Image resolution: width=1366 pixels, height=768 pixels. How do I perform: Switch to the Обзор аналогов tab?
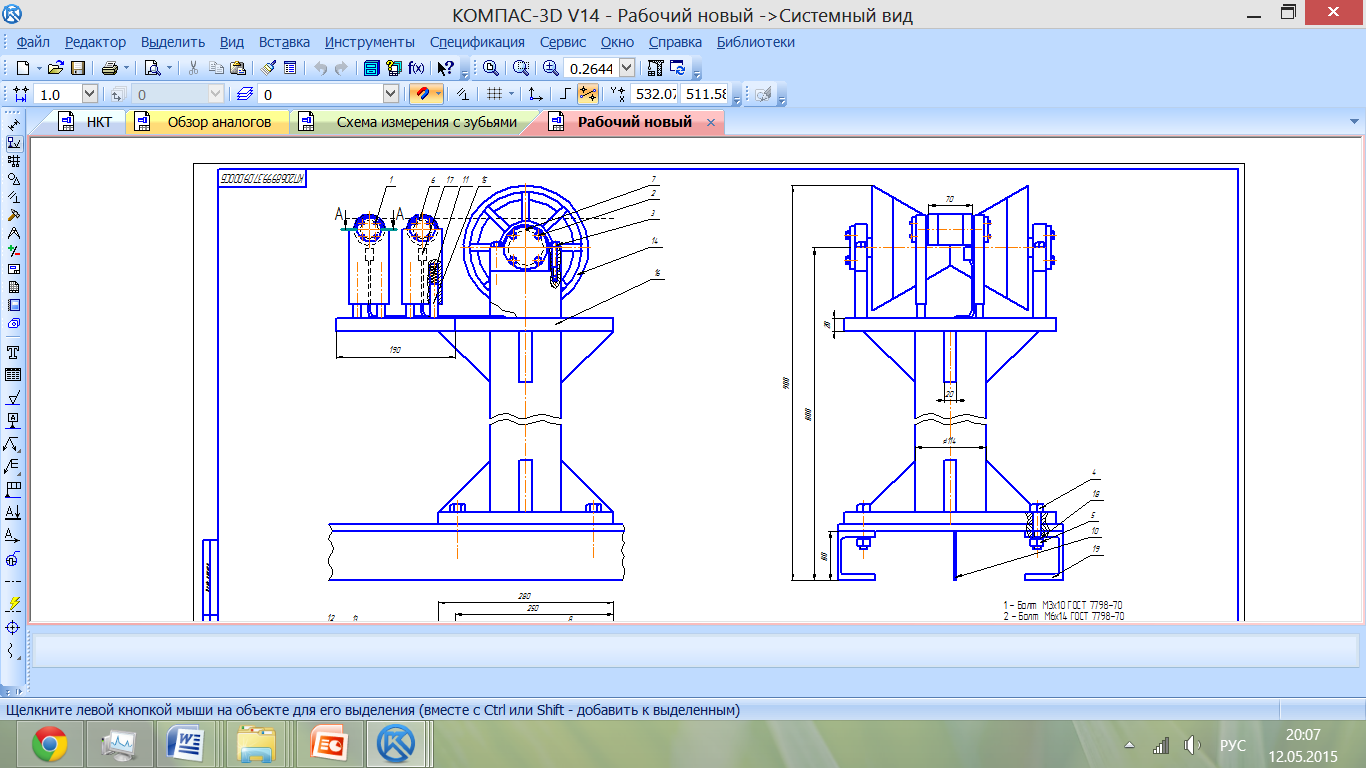tap(219, 122)
